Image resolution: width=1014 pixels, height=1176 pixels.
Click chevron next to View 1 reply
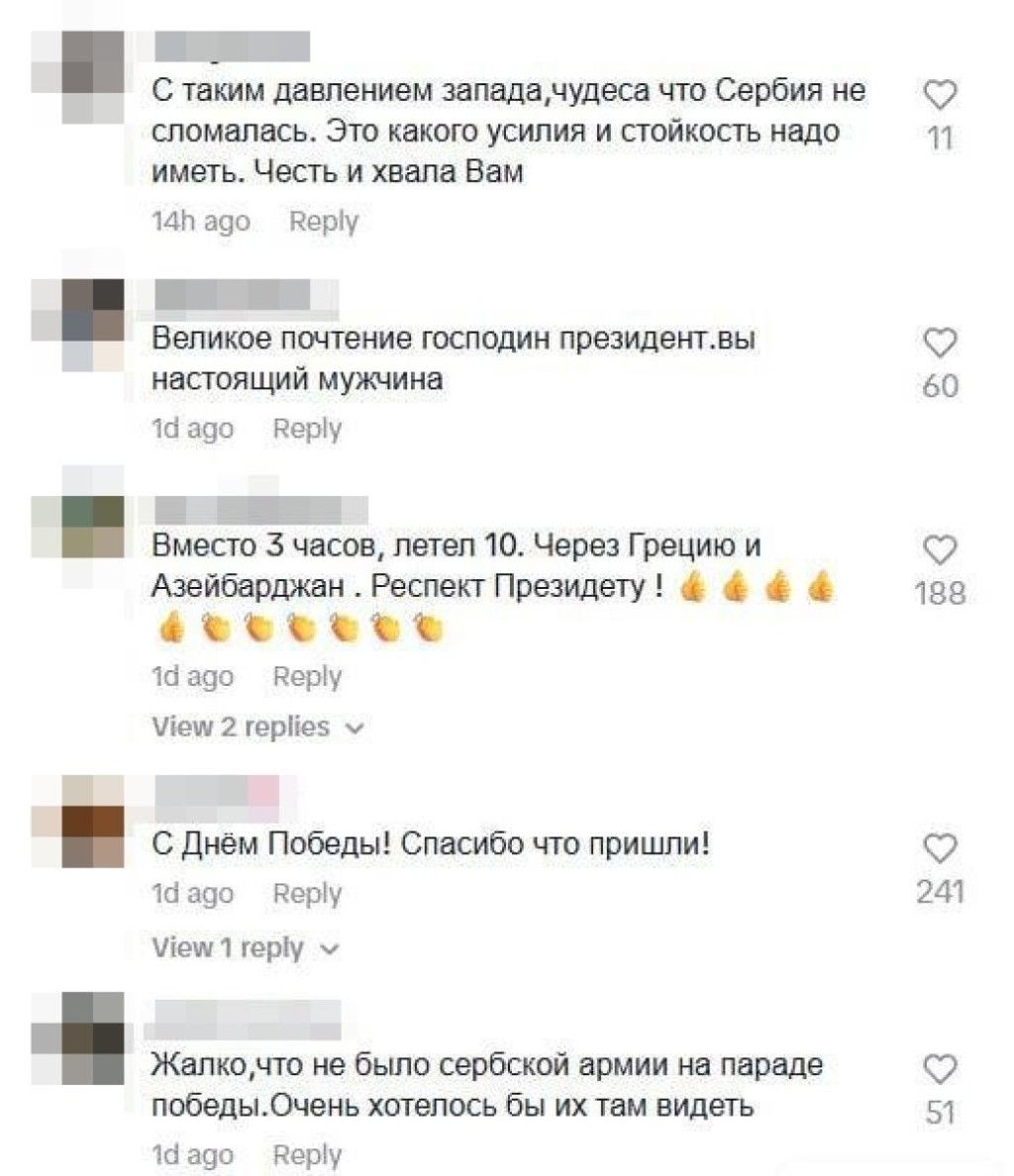(x=329, y=948)
